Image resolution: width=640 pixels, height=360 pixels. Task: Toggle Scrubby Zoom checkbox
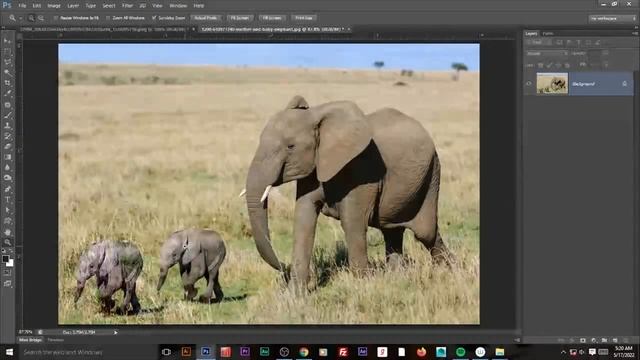[154, 18]
